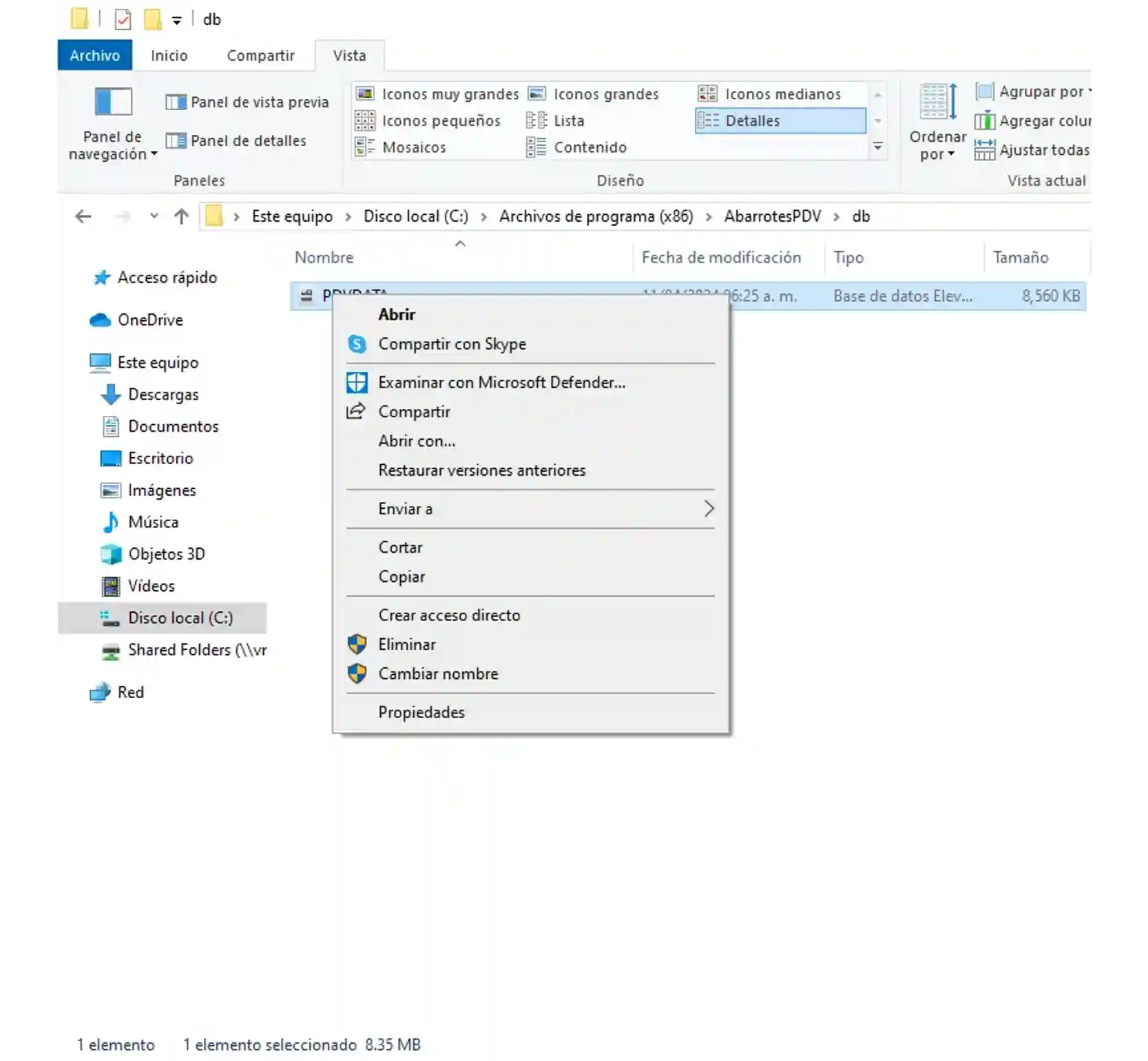This screenshot has width=1148, height=1061.
Task: Switch to the Inicio tab
Action: [169, 55]
